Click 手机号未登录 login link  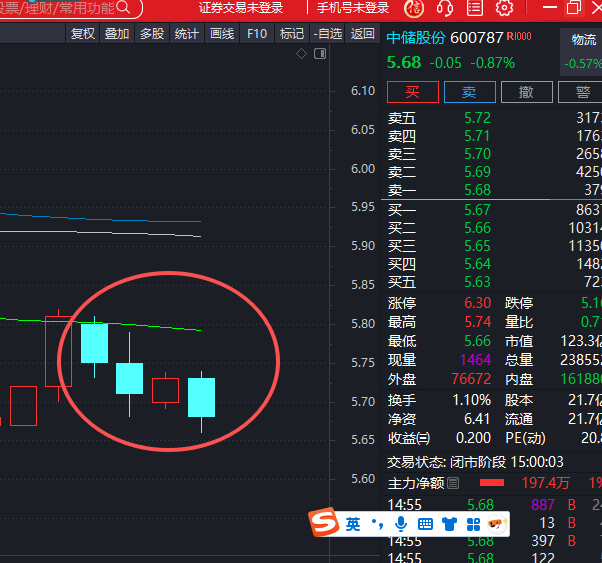(353, 8)
